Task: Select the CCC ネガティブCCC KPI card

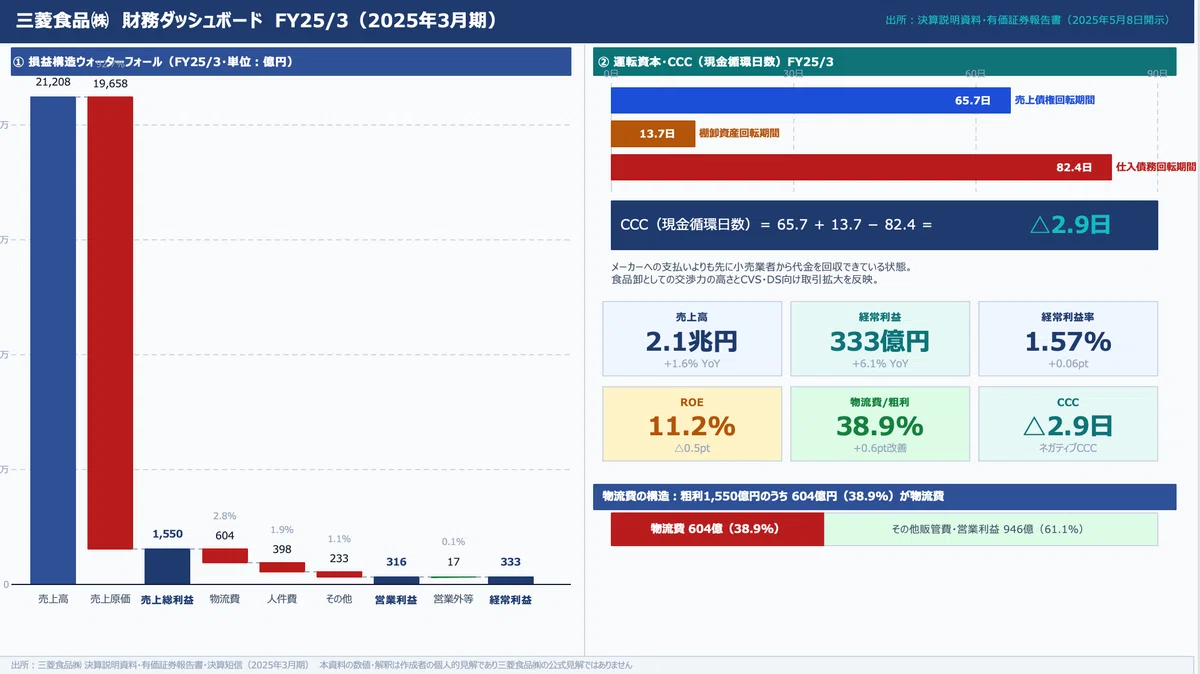Action: pyautogui.click(x=1068, y=424)
